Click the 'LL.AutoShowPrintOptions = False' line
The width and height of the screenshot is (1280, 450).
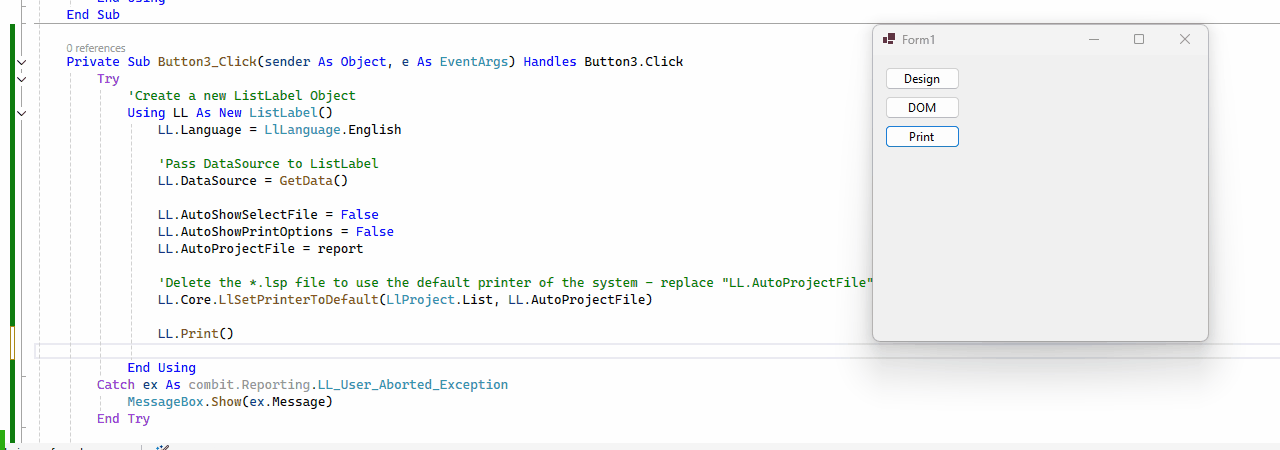coord(275,232)
